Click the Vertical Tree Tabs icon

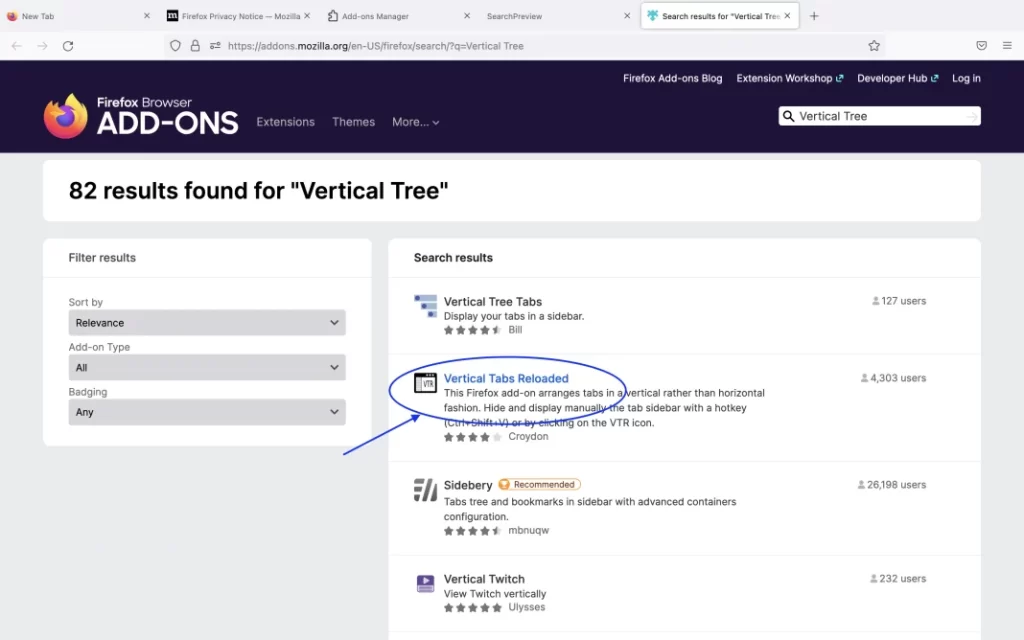pos(425,306)
